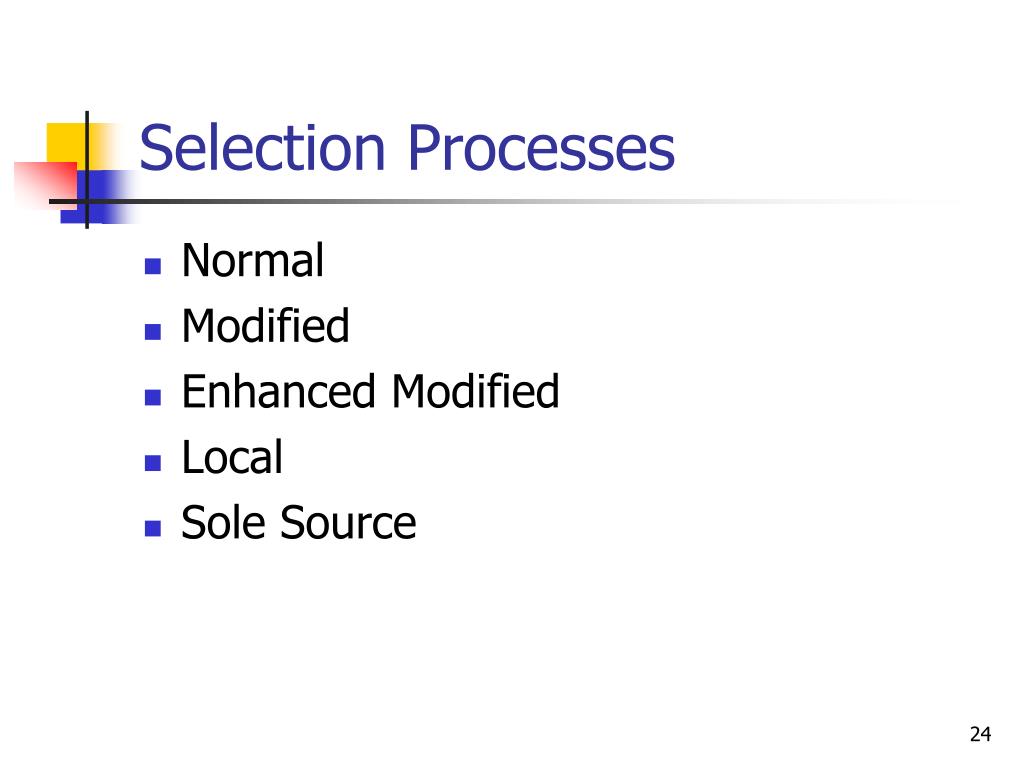Click the slide title "Selection Processes"
The width and height of the screenshot is (1024, 768).
tap(407, 148)
